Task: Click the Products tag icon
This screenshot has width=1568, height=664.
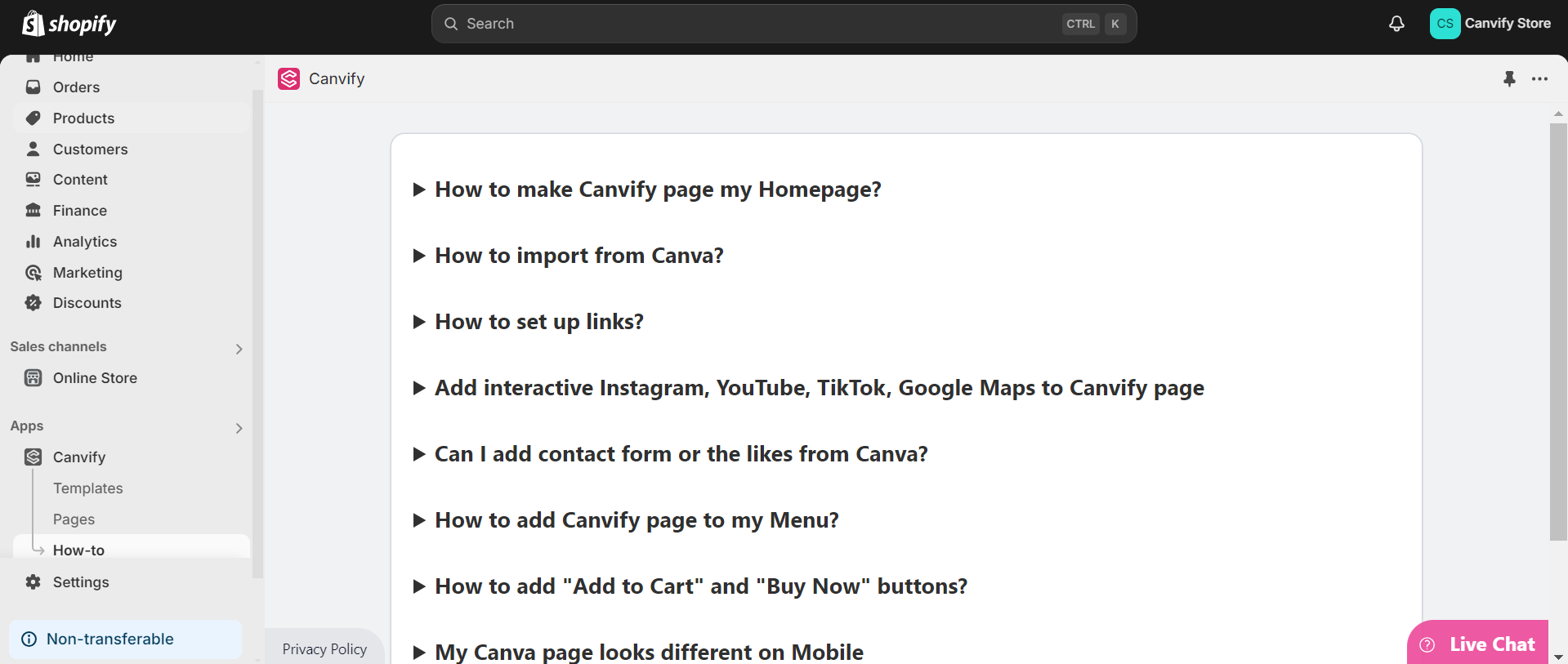Action: tap(33, 118)
